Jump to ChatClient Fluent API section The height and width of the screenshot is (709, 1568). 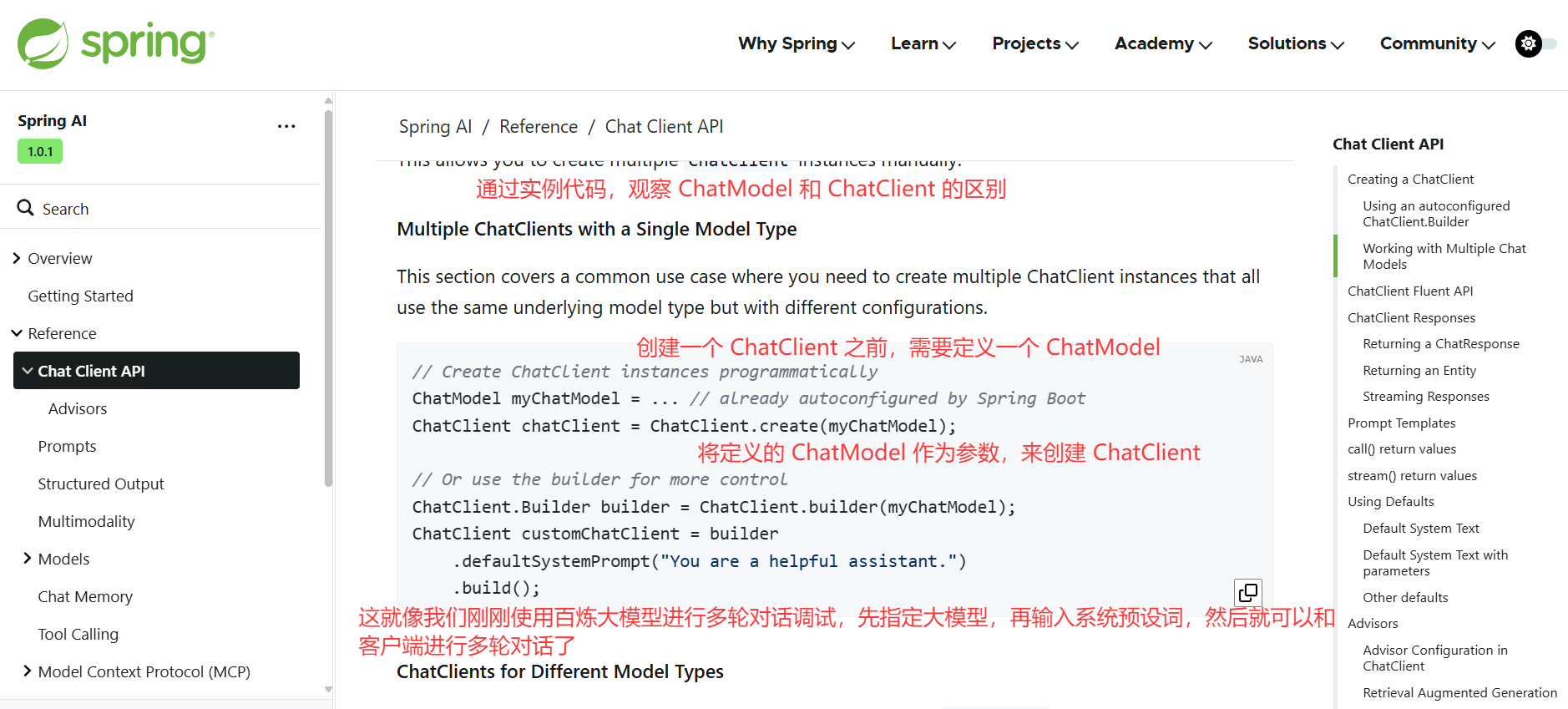click(1409, 291)
